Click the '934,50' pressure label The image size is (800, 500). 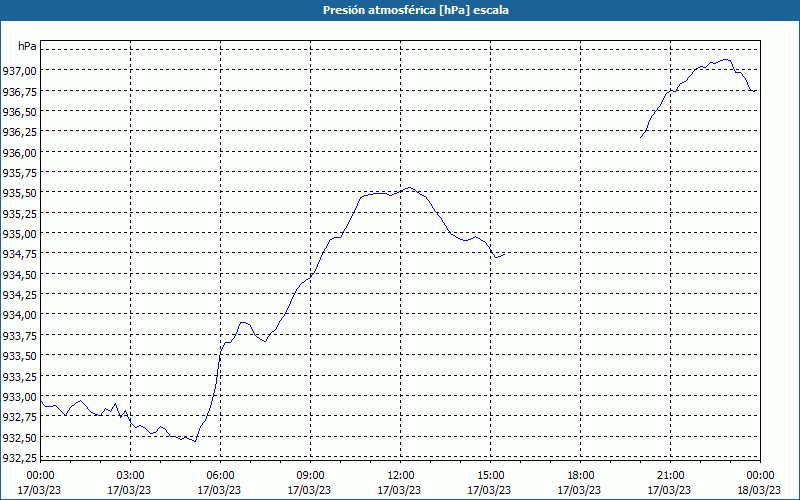click(x=19, y=274)
